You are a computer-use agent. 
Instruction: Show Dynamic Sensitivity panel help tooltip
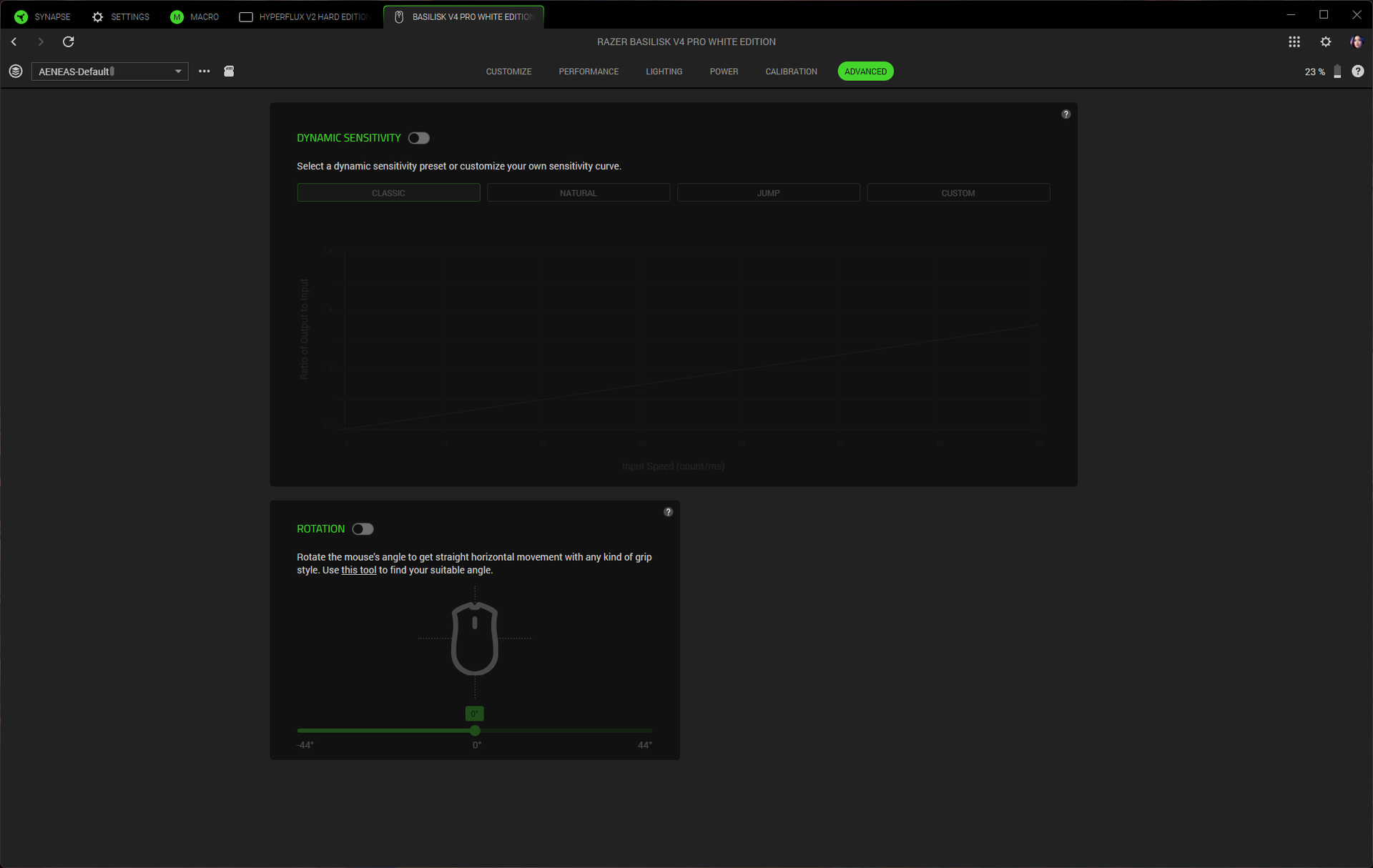coord(1066,114)
